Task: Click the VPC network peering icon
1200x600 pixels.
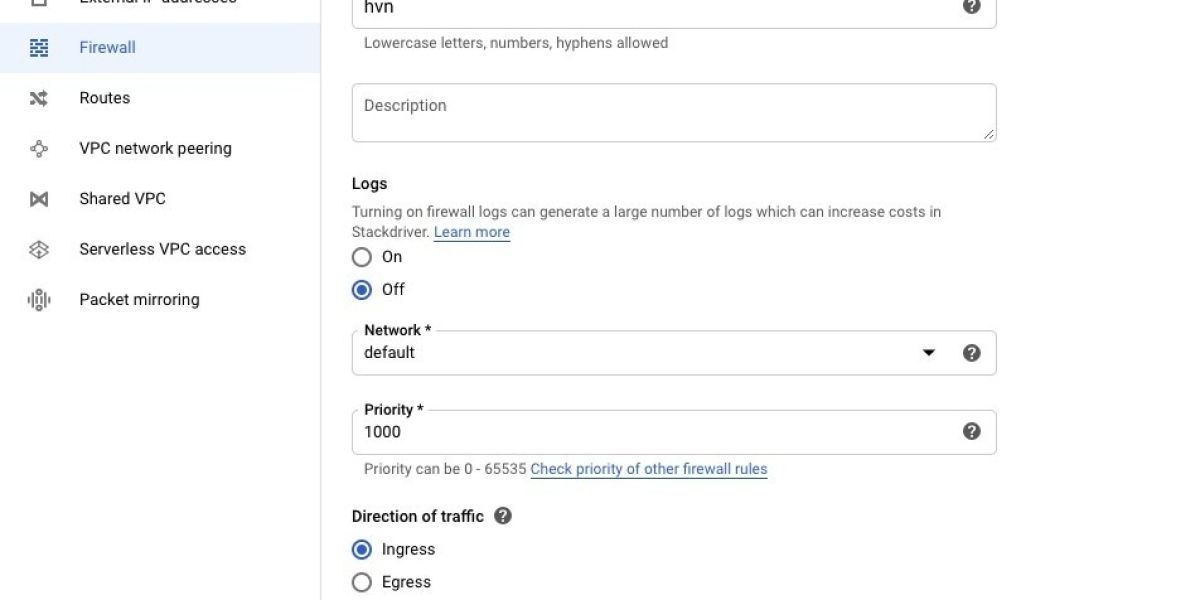Action: pos(39,149)
